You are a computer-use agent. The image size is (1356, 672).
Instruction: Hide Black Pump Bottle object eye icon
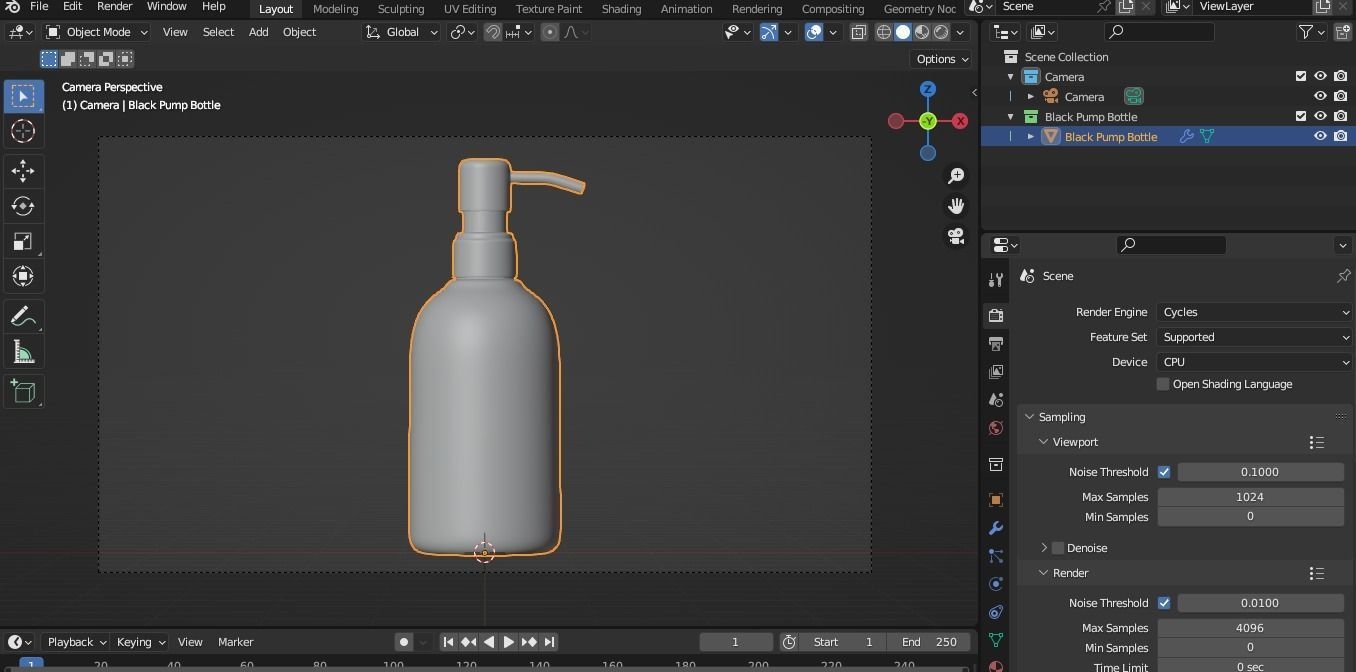[x=1320, y=136]
